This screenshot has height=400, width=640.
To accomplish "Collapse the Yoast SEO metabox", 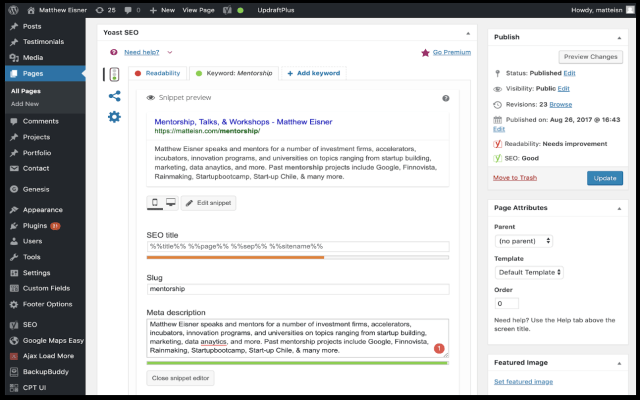I will (x=468, y=33).
